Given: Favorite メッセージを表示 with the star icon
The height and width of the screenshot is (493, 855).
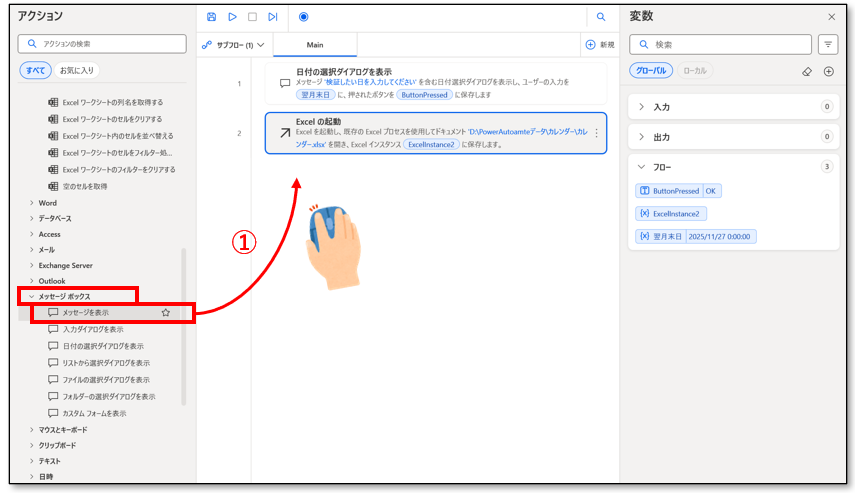Looking at the screenshot, I should coord(166,313).
